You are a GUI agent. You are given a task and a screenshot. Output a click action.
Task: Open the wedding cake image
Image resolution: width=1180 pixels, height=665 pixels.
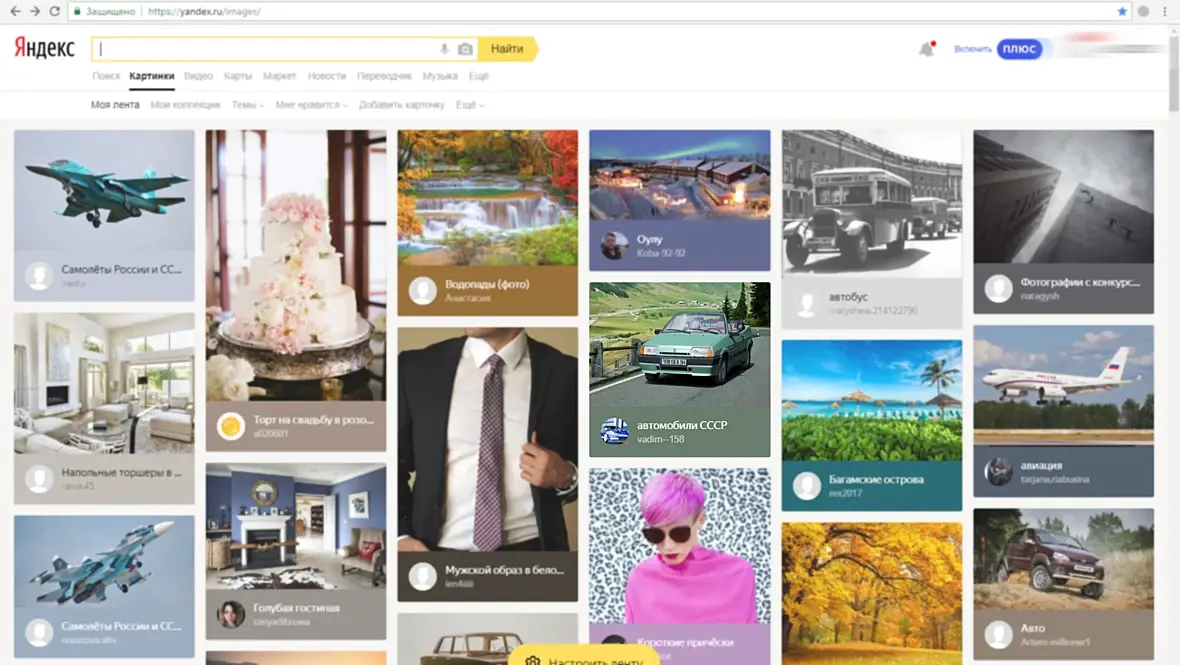(x=296, y=265)
